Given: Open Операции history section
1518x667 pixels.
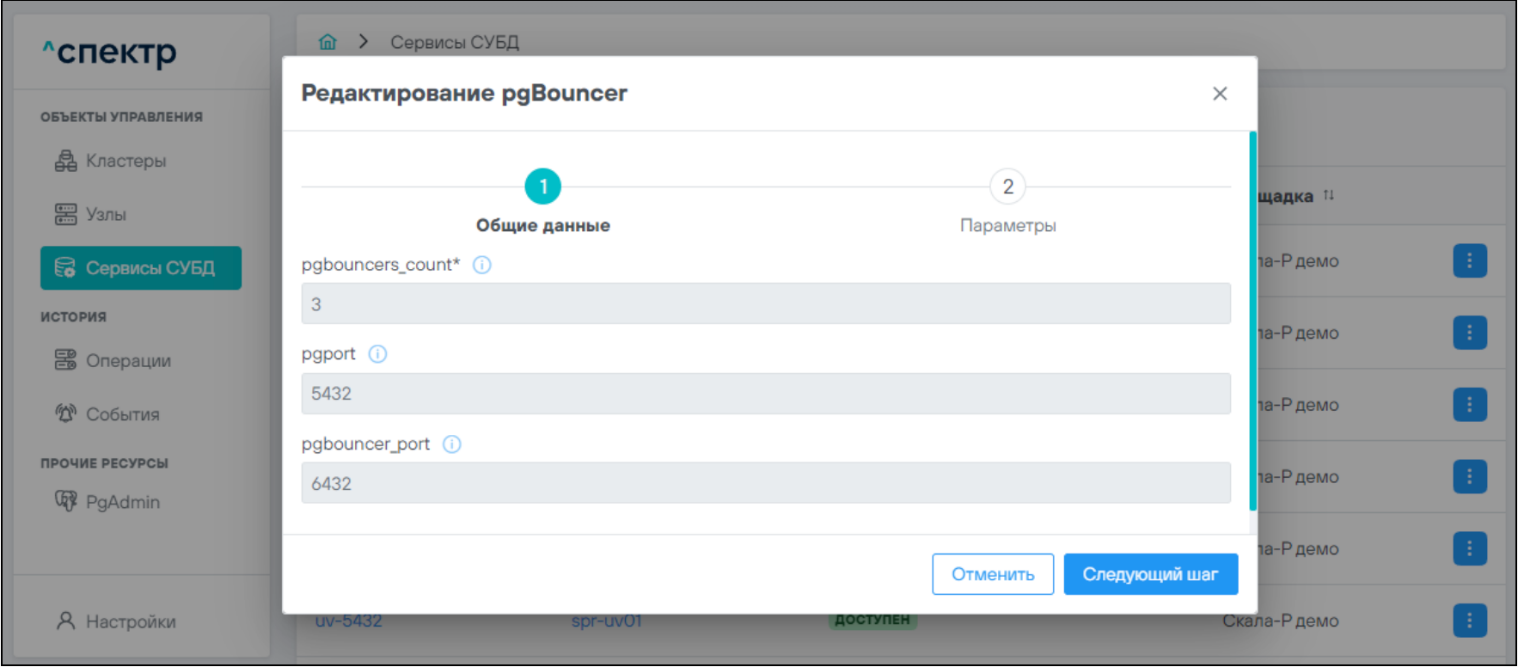Looking at the screenshot, I should coord(127,361).
